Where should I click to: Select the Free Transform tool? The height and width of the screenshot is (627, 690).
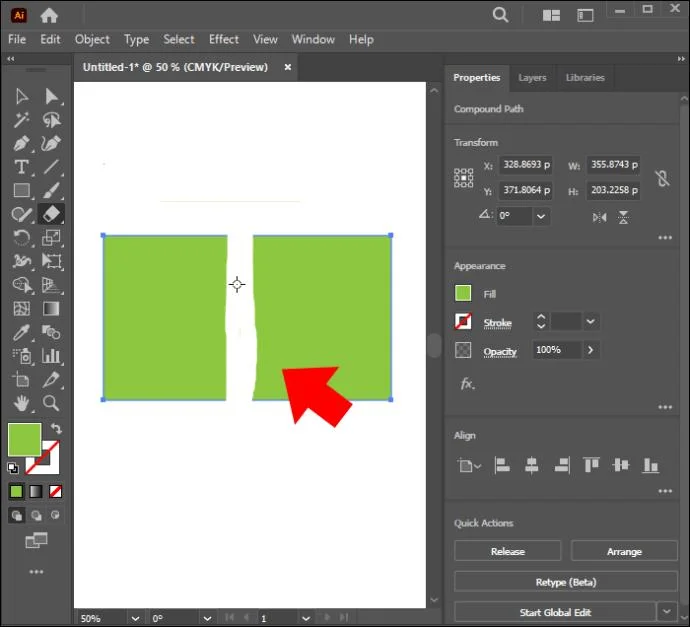pyautogui.click(x=51, y=261)
